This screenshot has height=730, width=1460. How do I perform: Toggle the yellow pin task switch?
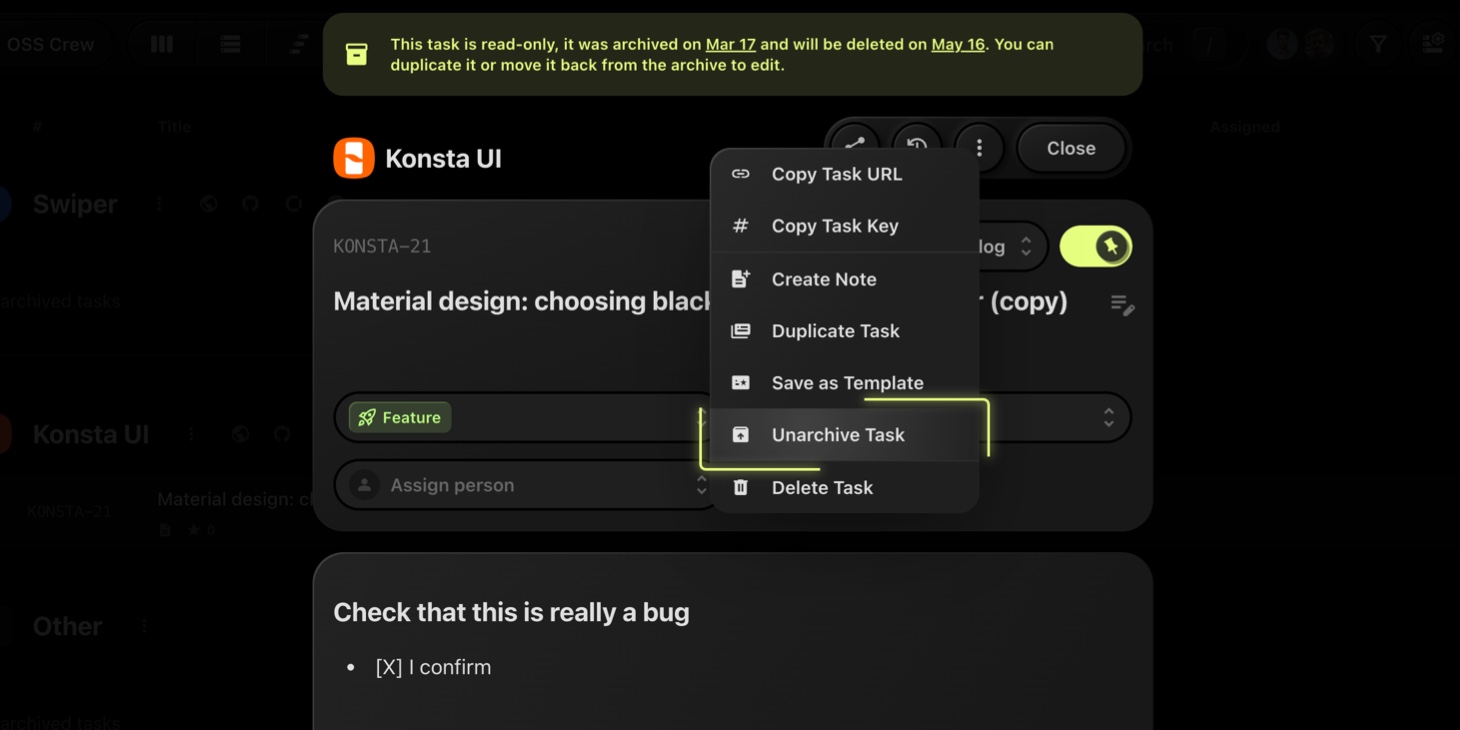click(1095, 246)
